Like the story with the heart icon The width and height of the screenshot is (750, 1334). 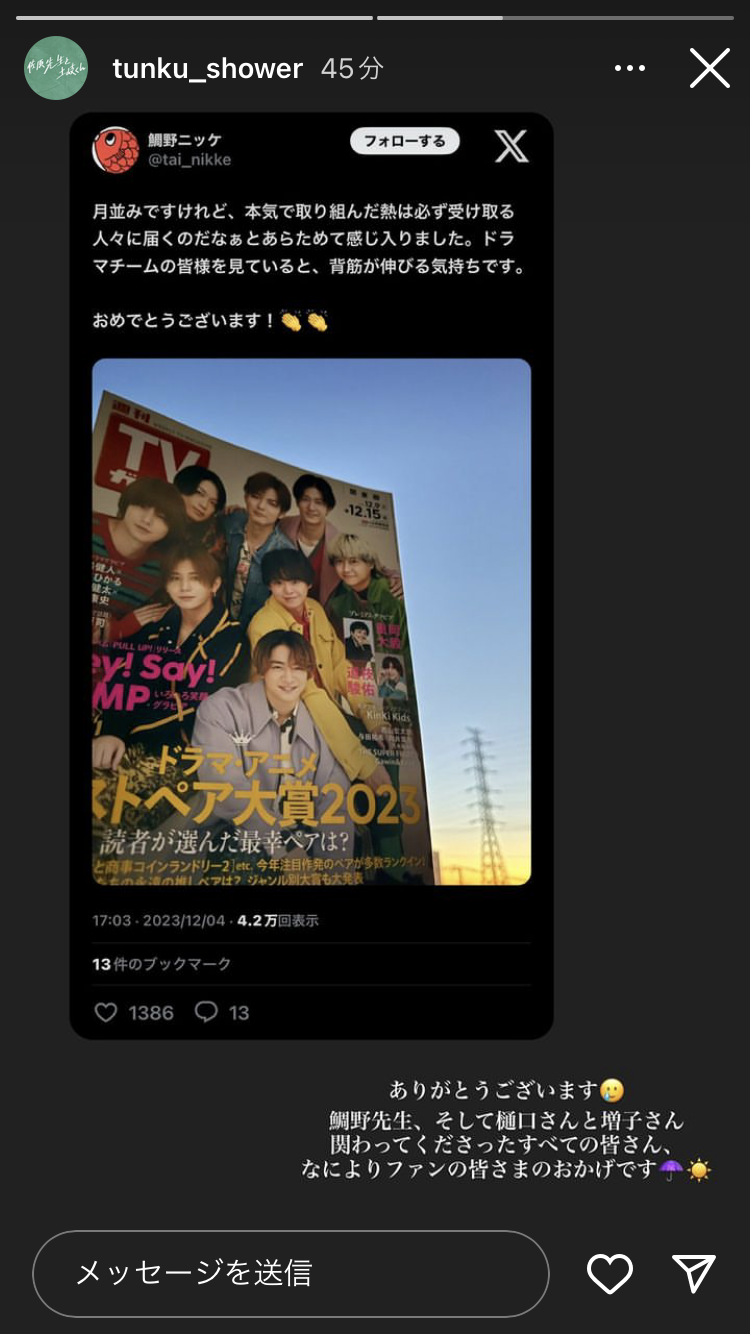[609, 1273]
